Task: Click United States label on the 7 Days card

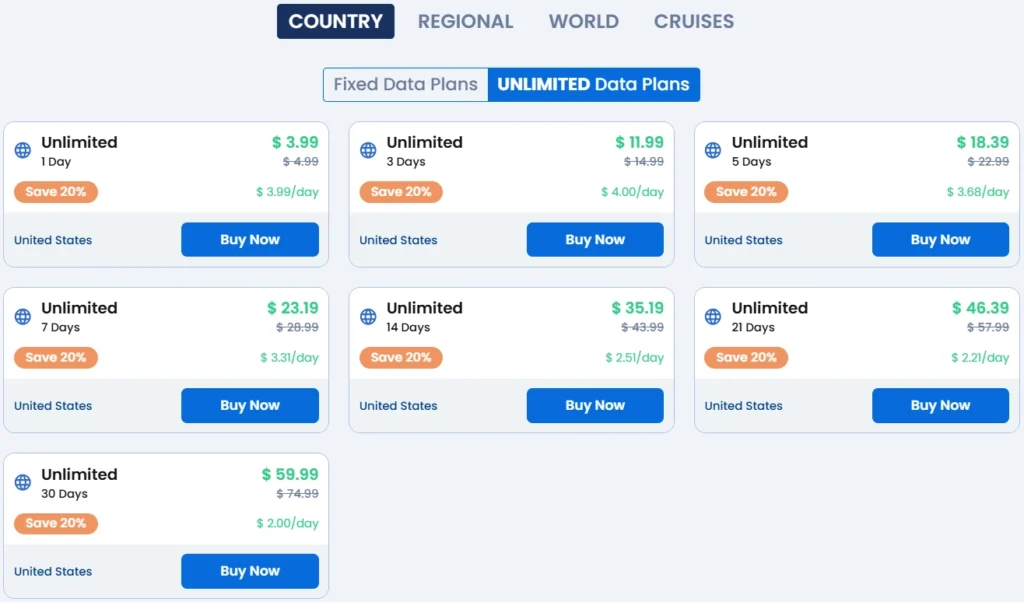Action: [x=52, y=406]
